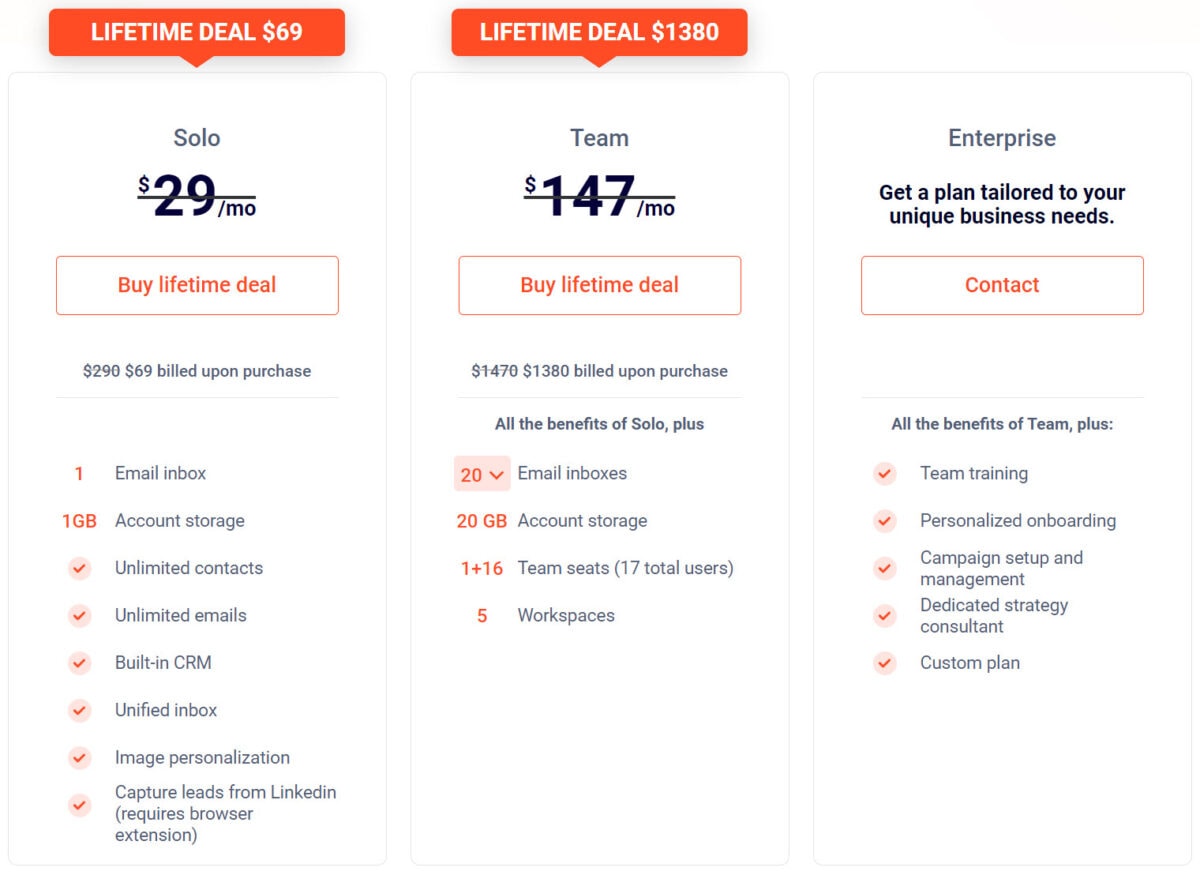1200x875 pixels.
Task: Open the email inboxes count dropdown showing 20
Action: pyautogui.click(x=481, y=474)
